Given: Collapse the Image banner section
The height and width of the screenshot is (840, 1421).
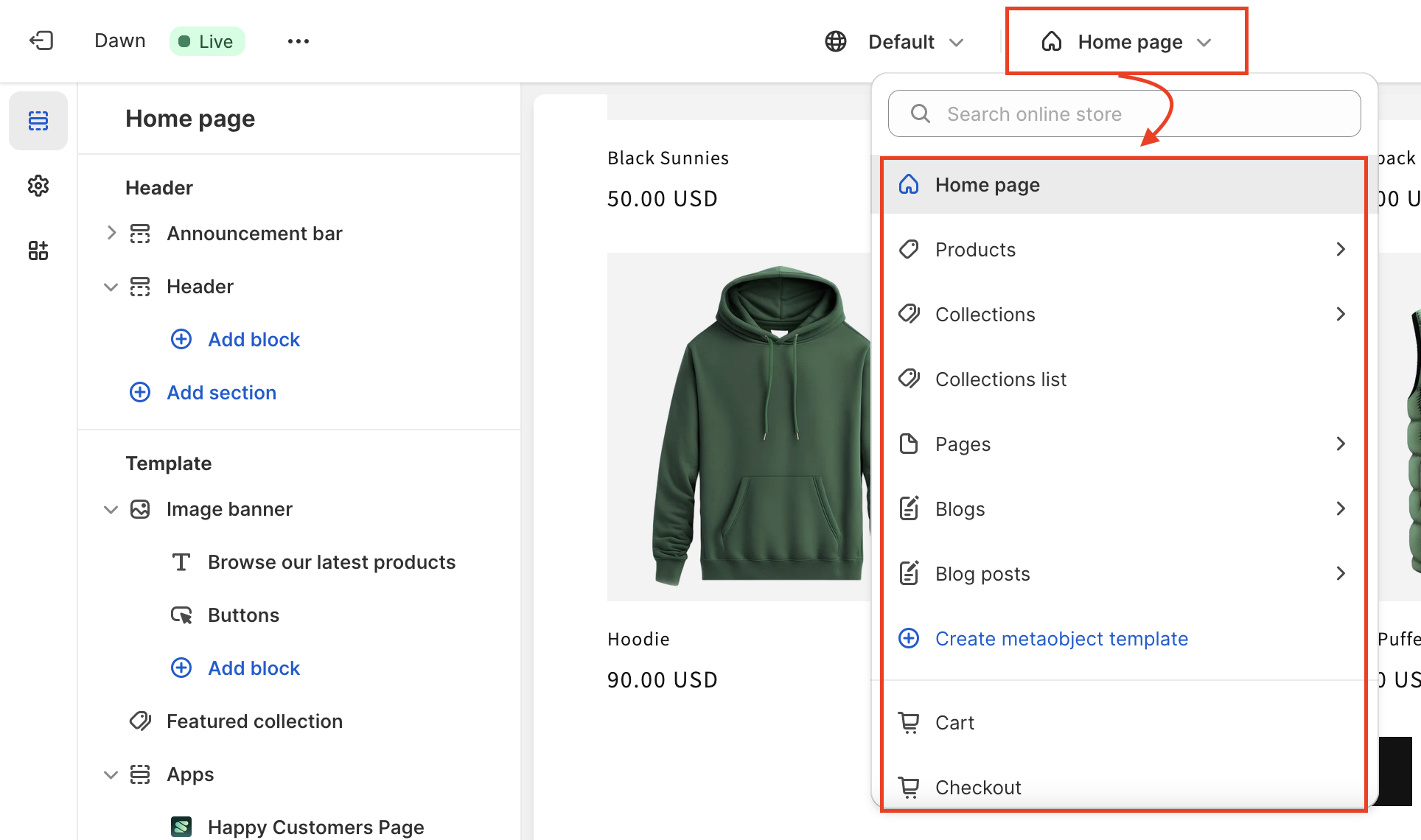Looking at the screenshot, I should (111, 509).
